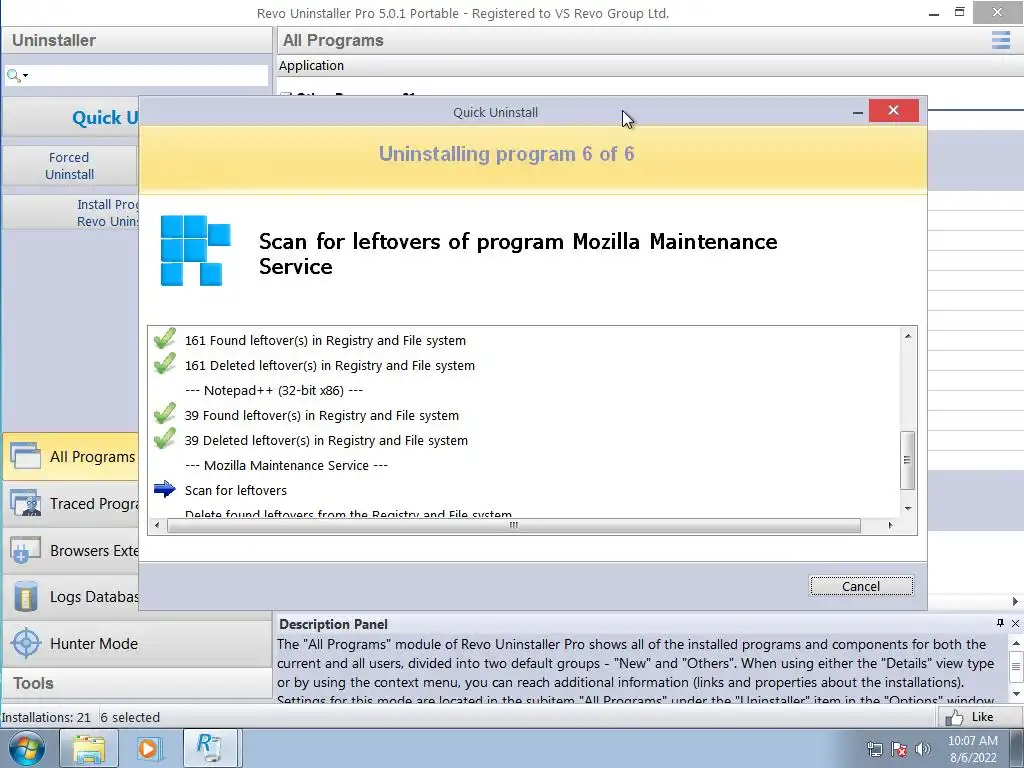Open the Windows Start menu
Screen dimensions: 1024x768
(26, 748)
